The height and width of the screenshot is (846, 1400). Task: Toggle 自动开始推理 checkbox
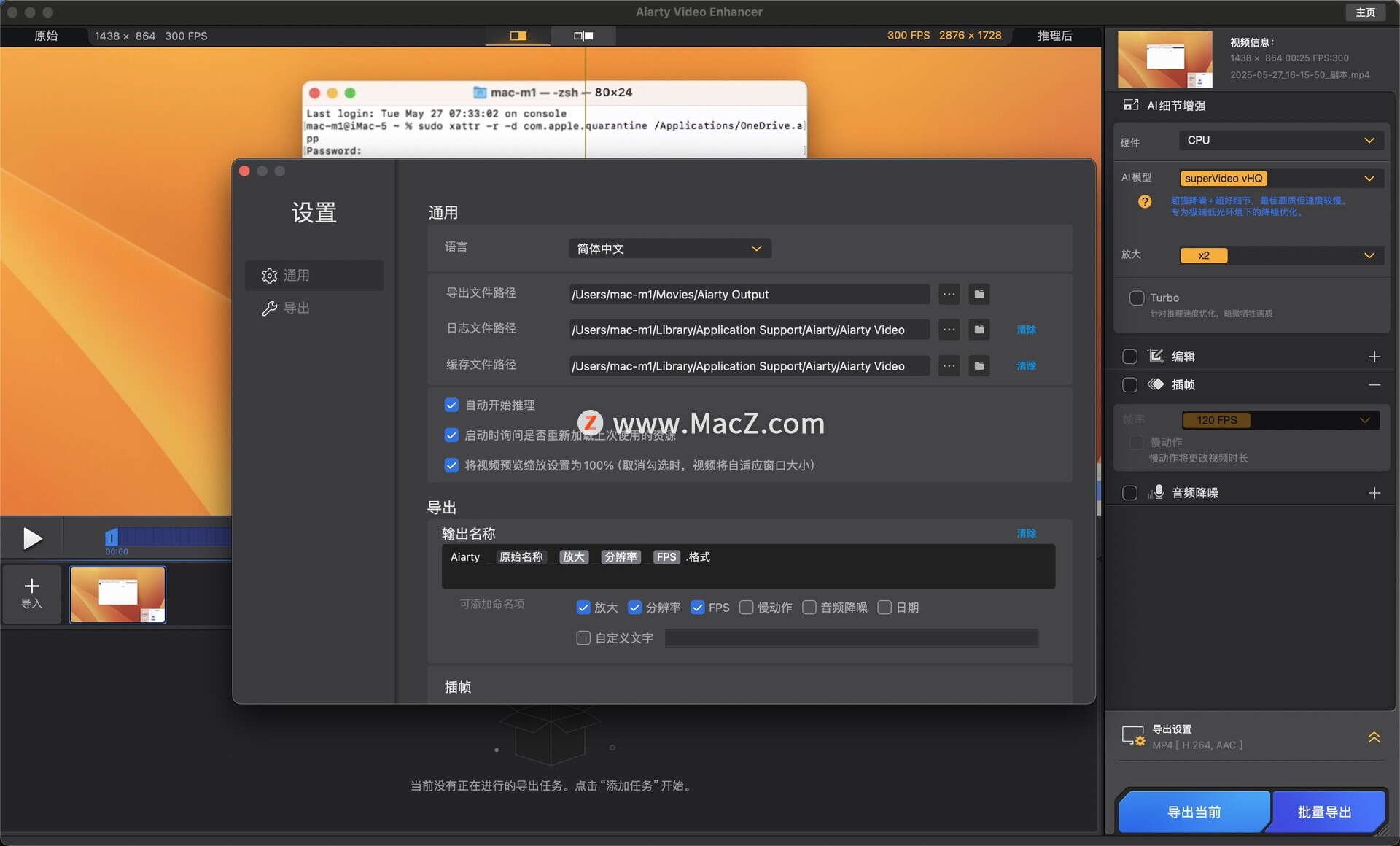(451, 405)
